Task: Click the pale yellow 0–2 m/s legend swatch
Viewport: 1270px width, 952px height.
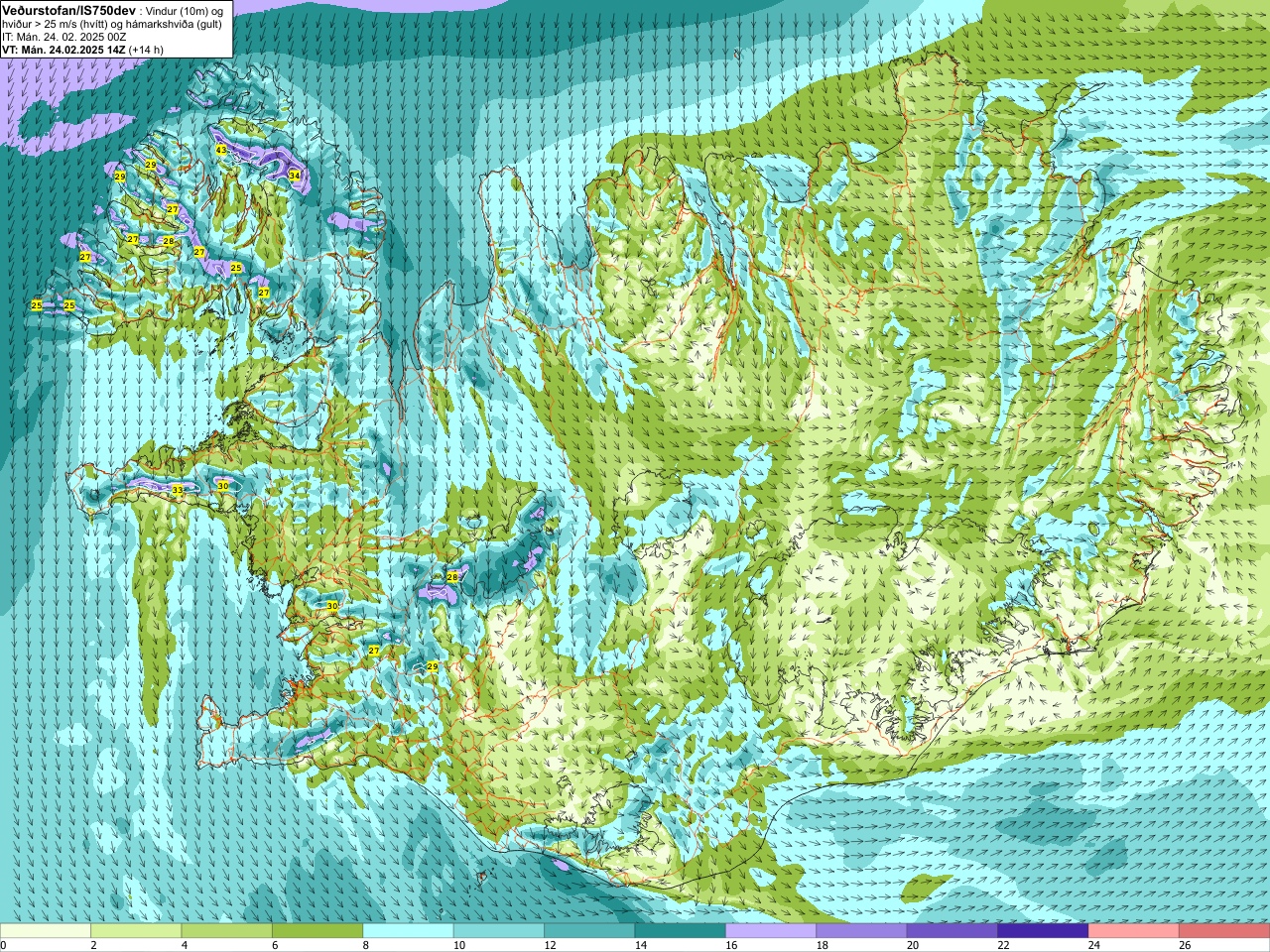Action: pyautogui.click(x=46, y=931)
